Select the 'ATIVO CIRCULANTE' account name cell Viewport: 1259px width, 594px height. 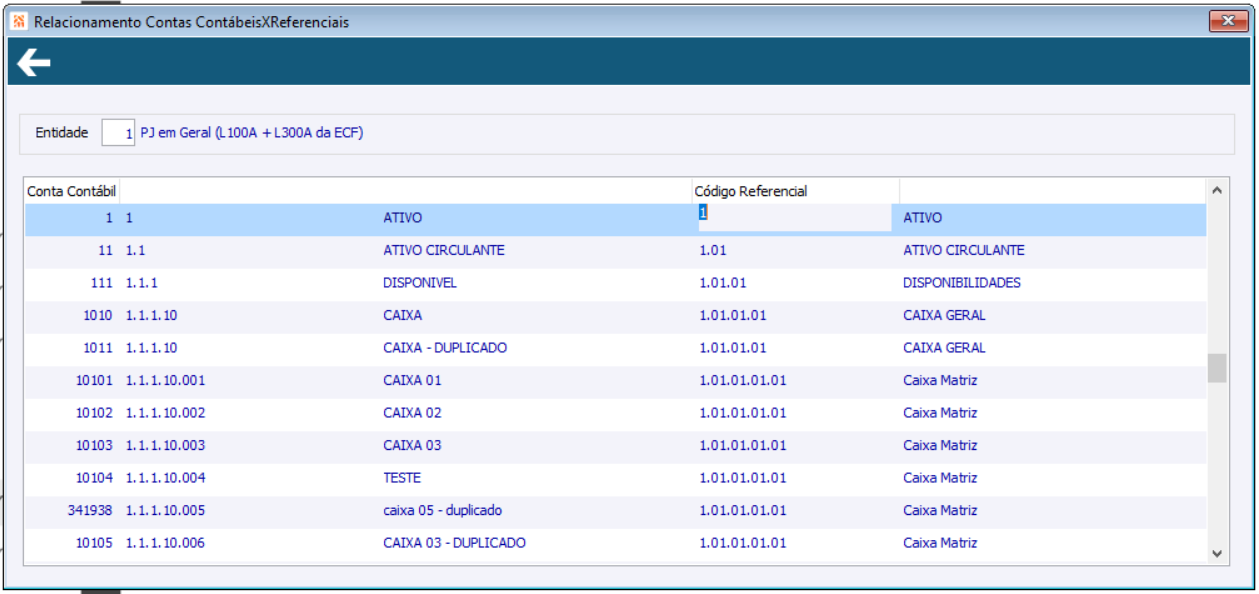(x=444, y=250)
